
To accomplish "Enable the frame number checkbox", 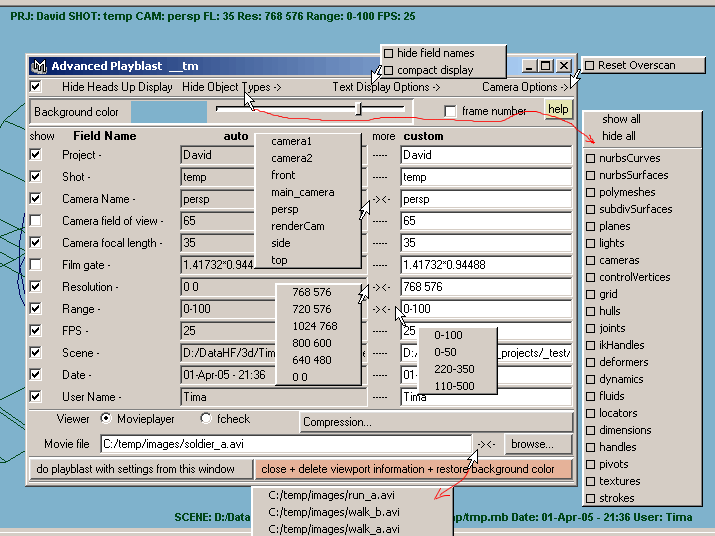I will click(450, 111).
